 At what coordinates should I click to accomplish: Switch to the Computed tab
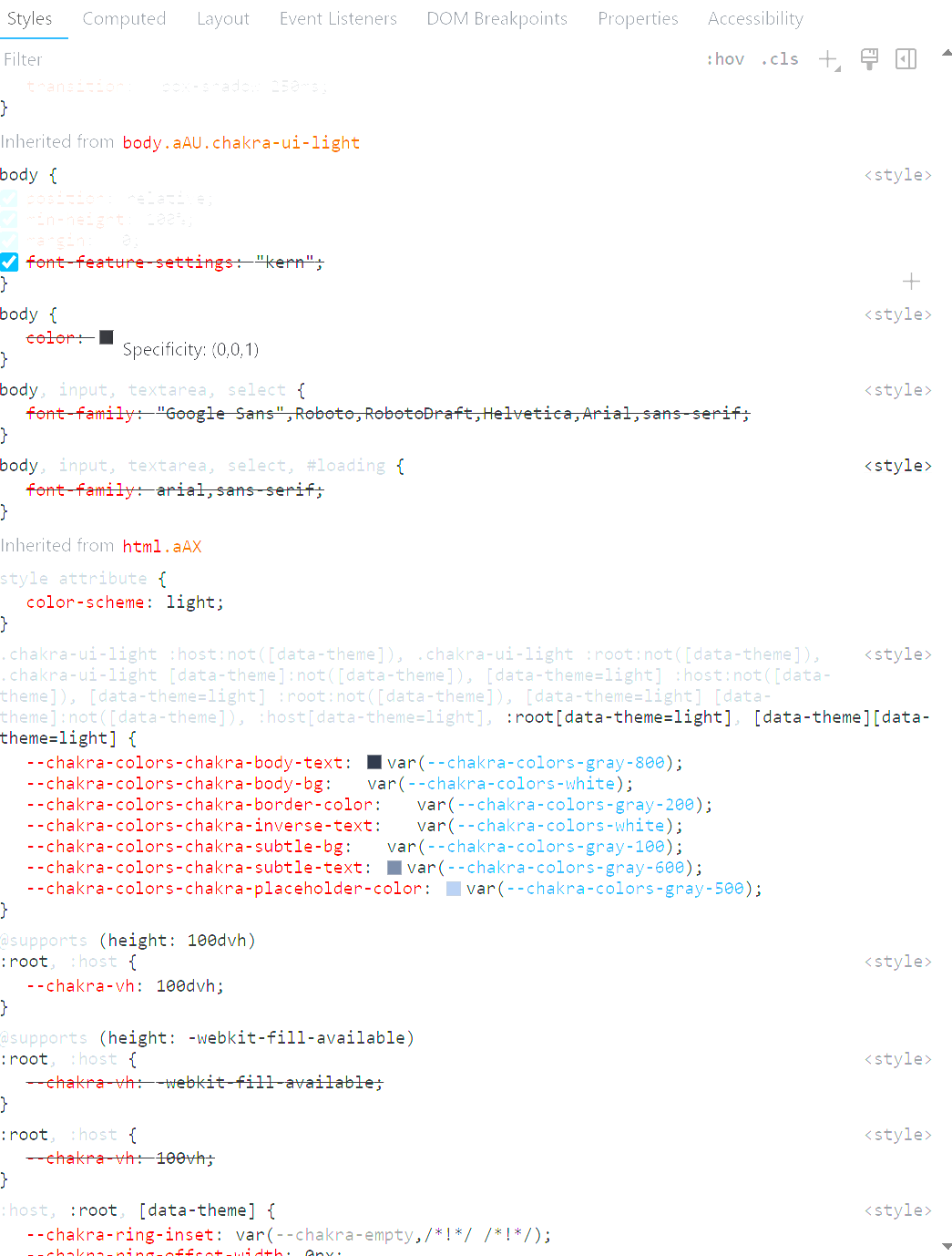point(124,18)
